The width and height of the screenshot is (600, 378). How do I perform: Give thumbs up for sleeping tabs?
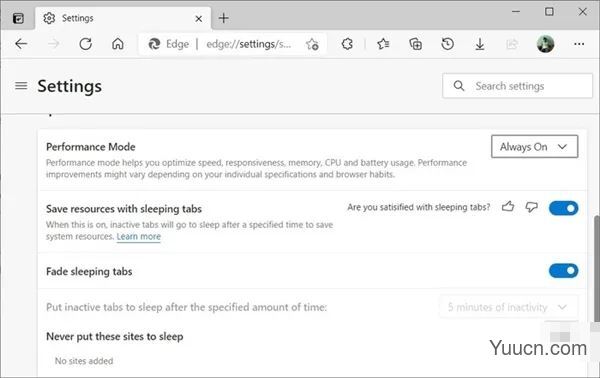point(508,207)
